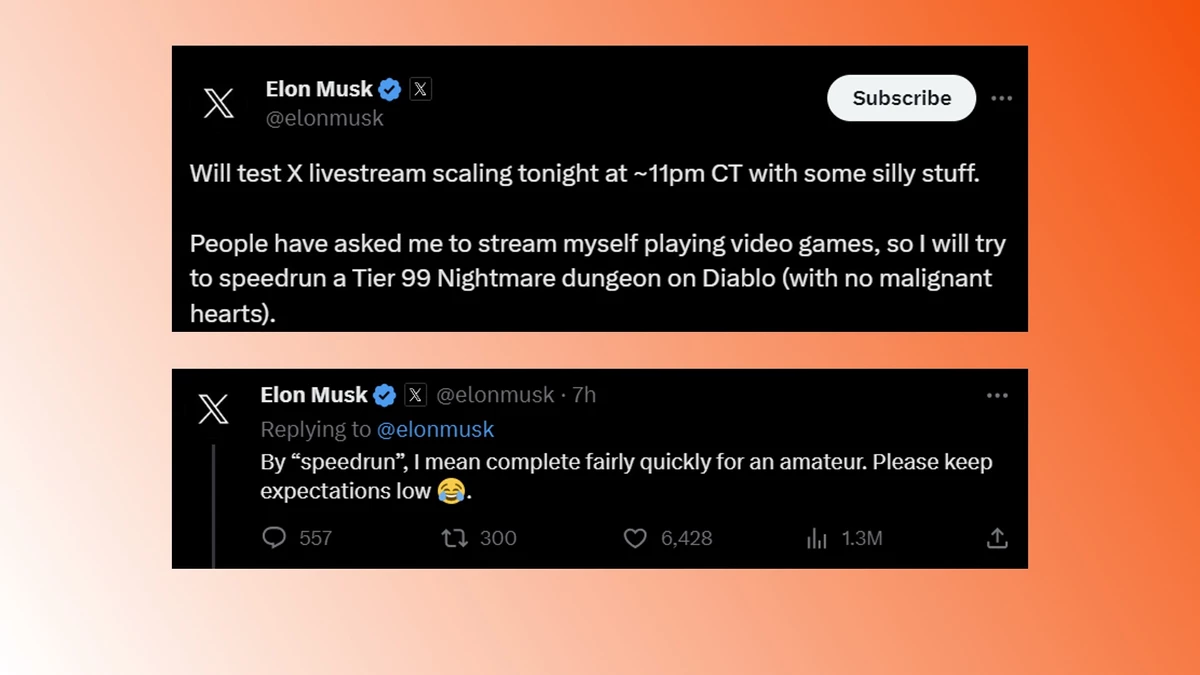This screenshot has width=1200, height=675.
Task: Click the X affiliation badge in first tweet
Action: [x=420, y=89]
